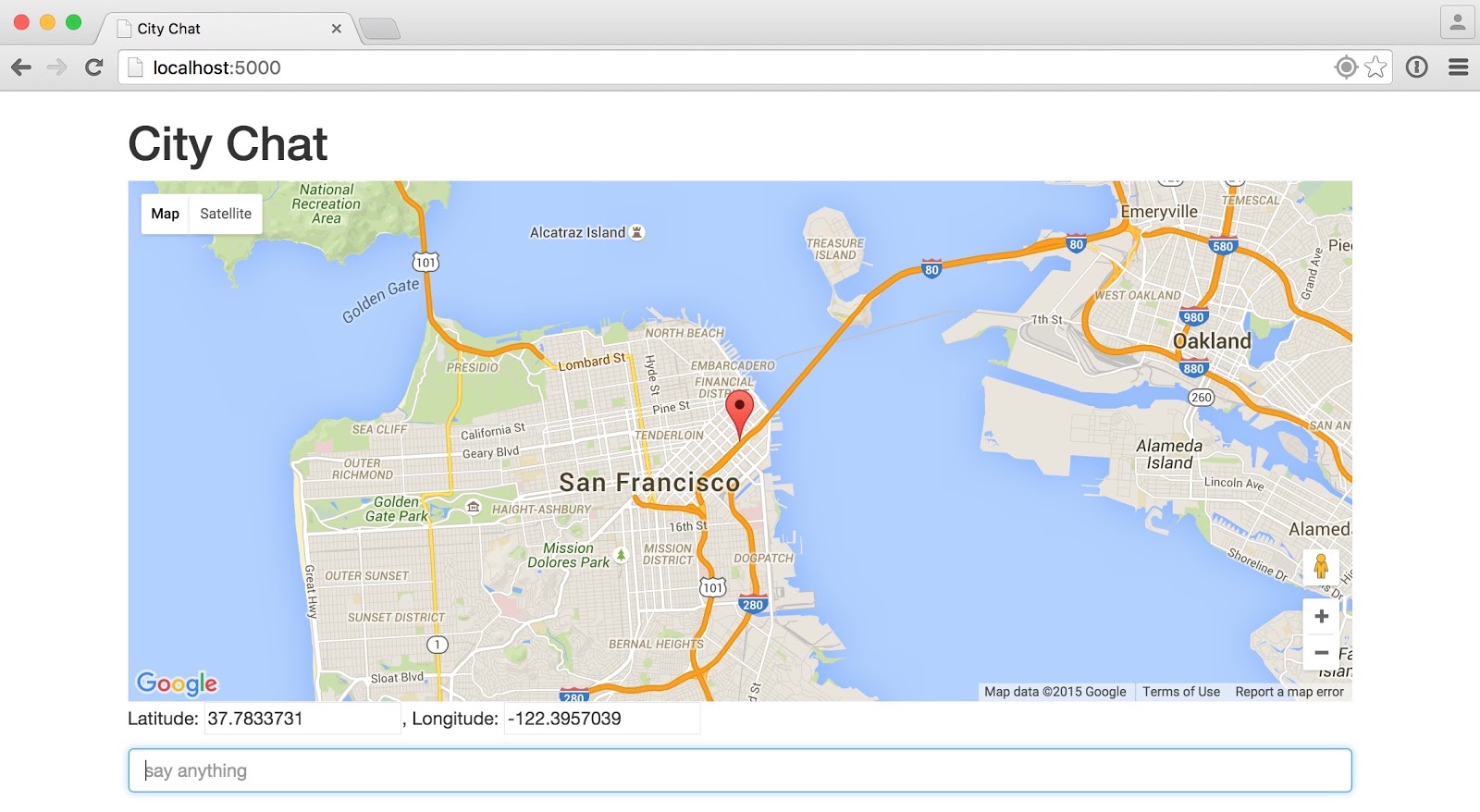Click the Google logo on map
Screen dimensions: 1480x812
(x=177, y=683)
